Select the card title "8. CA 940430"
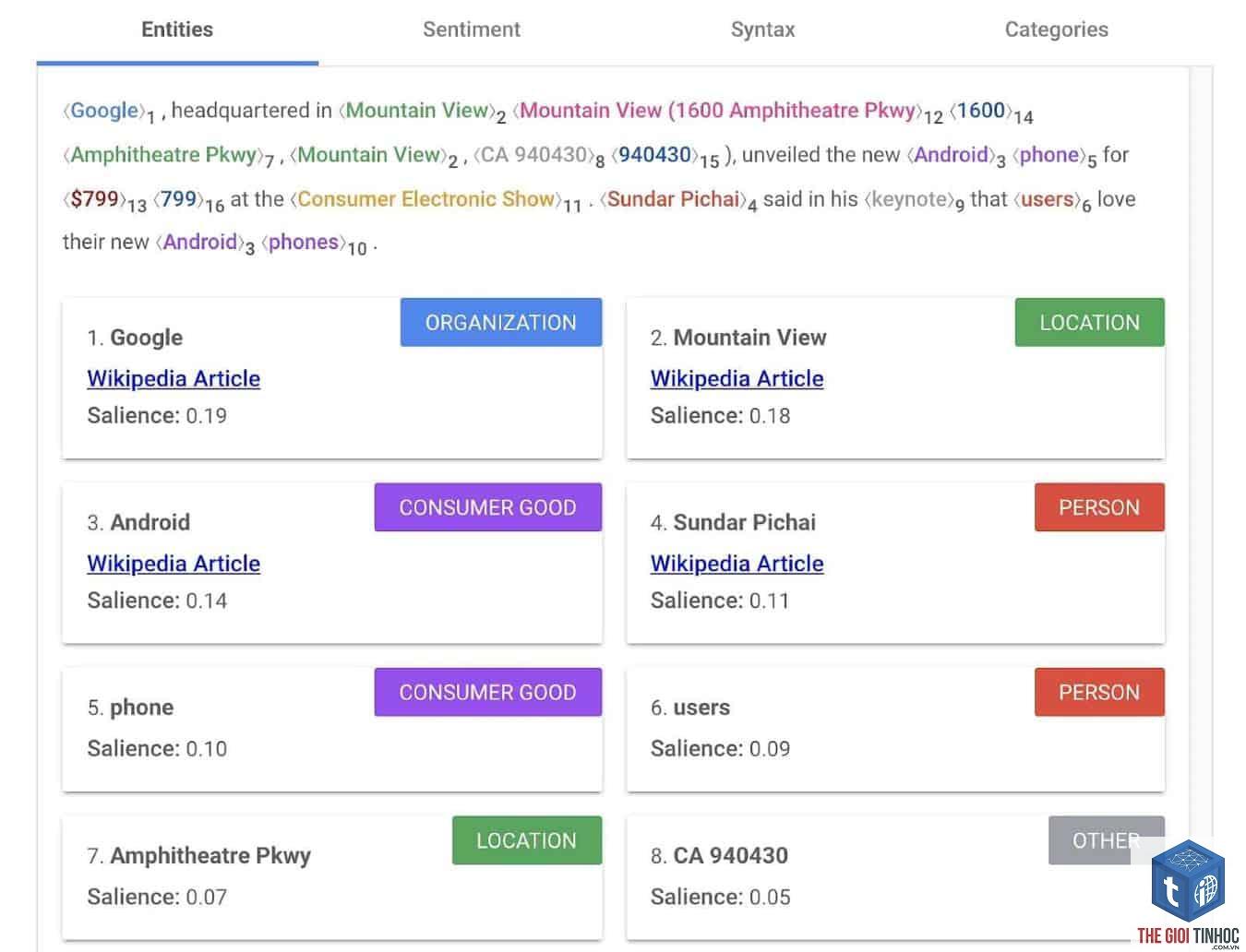The image size is (1246, 952). (719, 856)
